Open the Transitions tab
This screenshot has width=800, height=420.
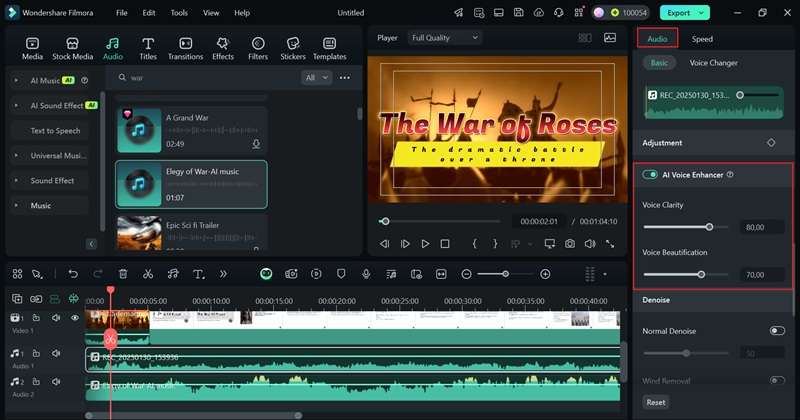click(x=186, y=49)
